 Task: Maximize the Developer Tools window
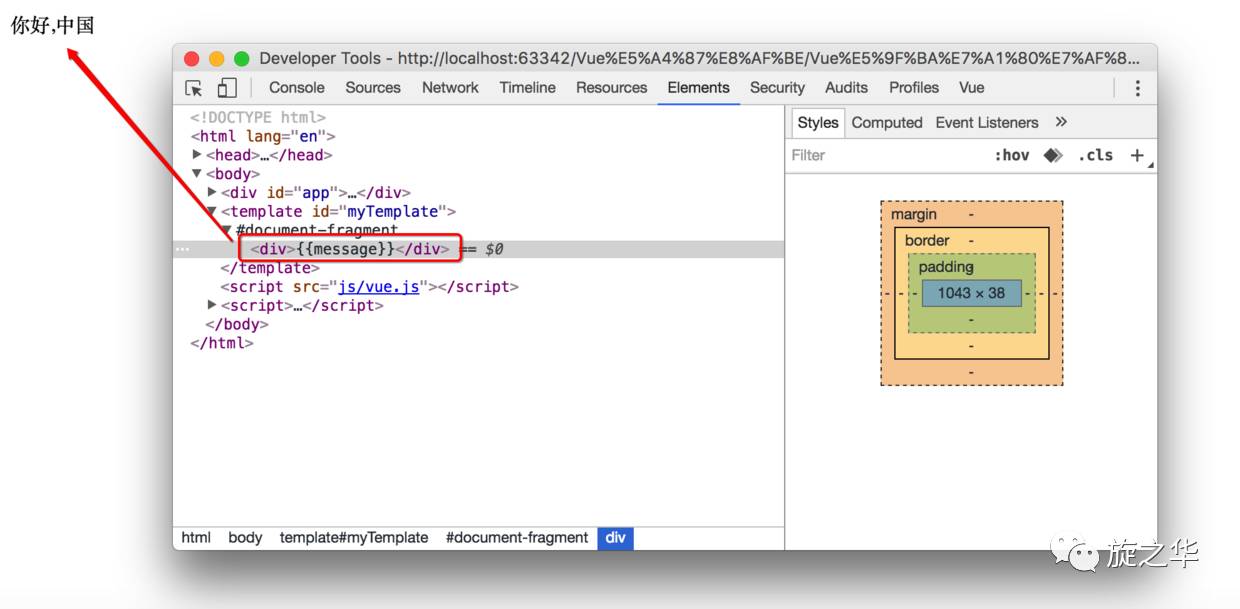click(x=241, y=59)
